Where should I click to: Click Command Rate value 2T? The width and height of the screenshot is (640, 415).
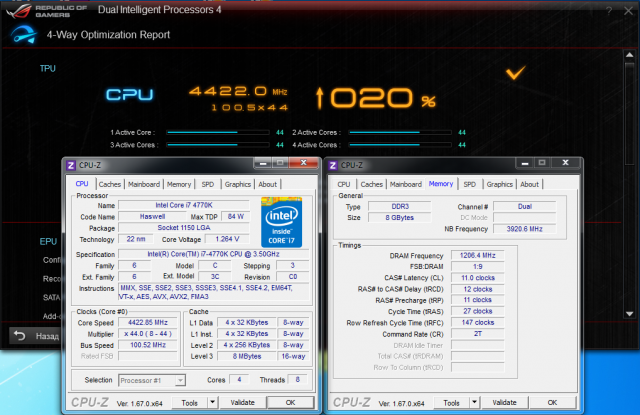click(x=478, y=334)
